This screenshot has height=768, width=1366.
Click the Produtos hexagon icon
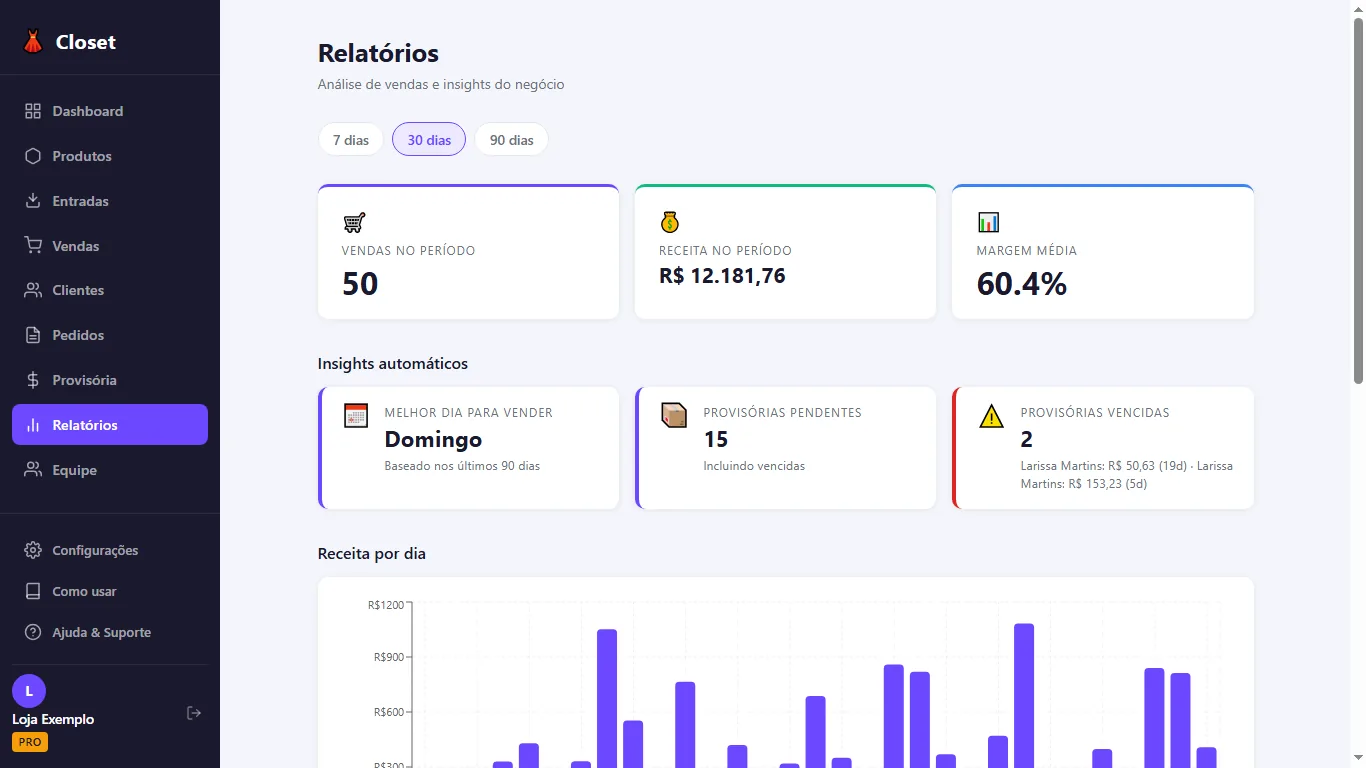pyautogui.click(x=33, y=156)
